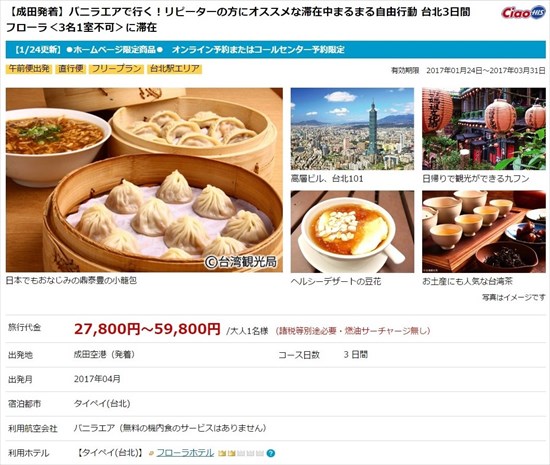Select the フリープラン tag

(x=116, y=69)
